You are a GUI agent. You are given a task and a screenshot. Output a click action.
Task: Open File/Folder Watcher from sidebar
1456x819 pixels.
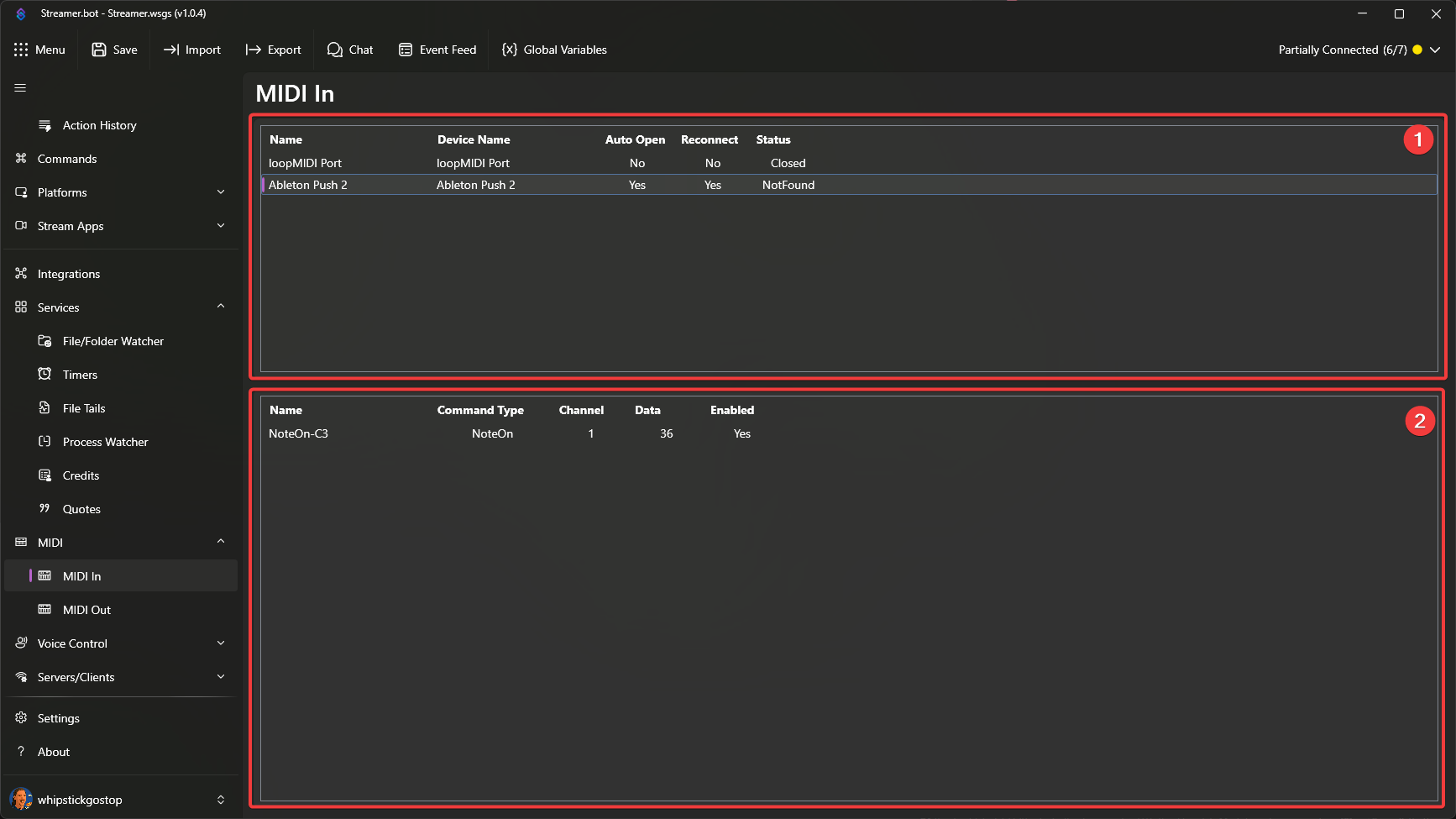113,341
